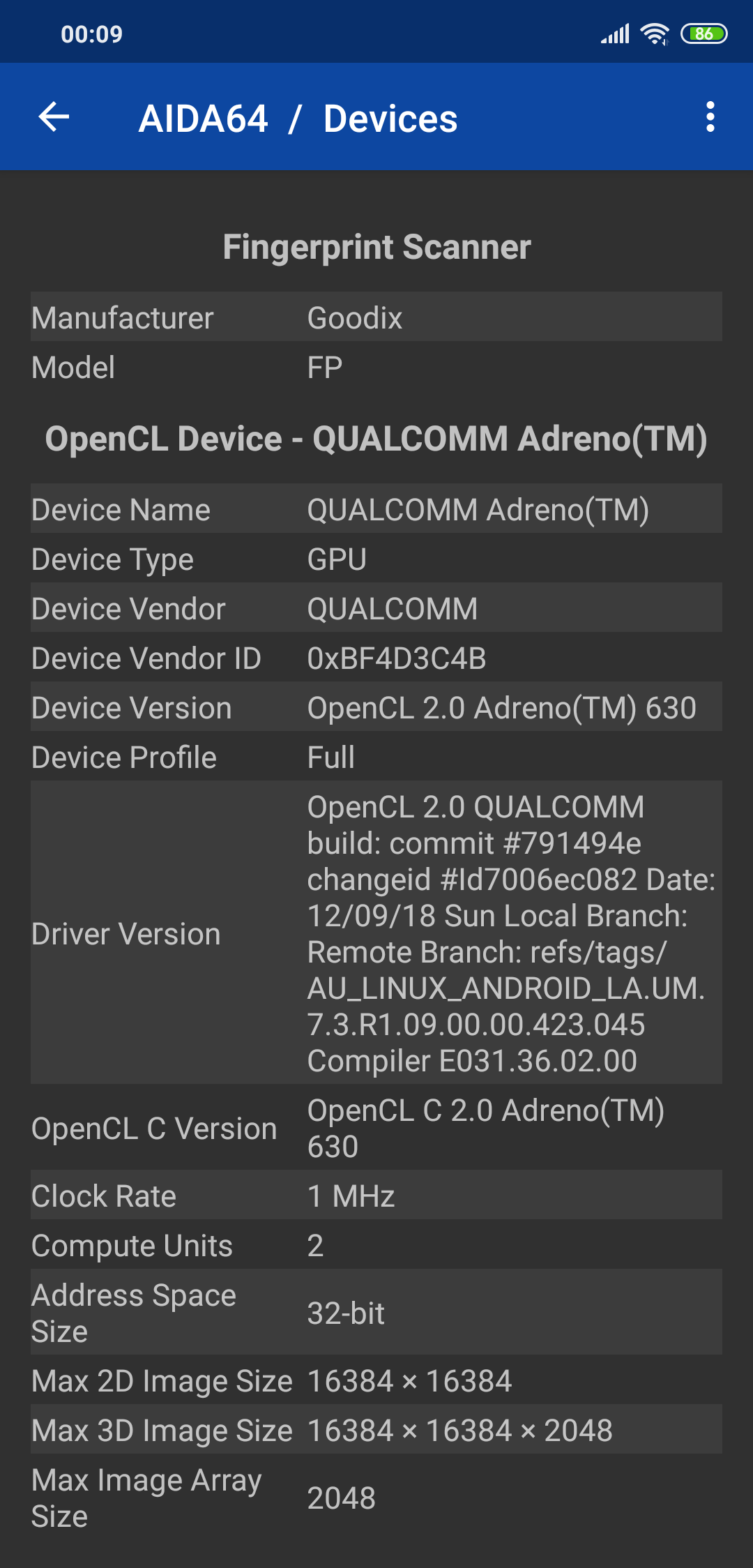Open the three-dot overflow menu
Viewport: 753px width, 1568px height.
tap(710, 116)
